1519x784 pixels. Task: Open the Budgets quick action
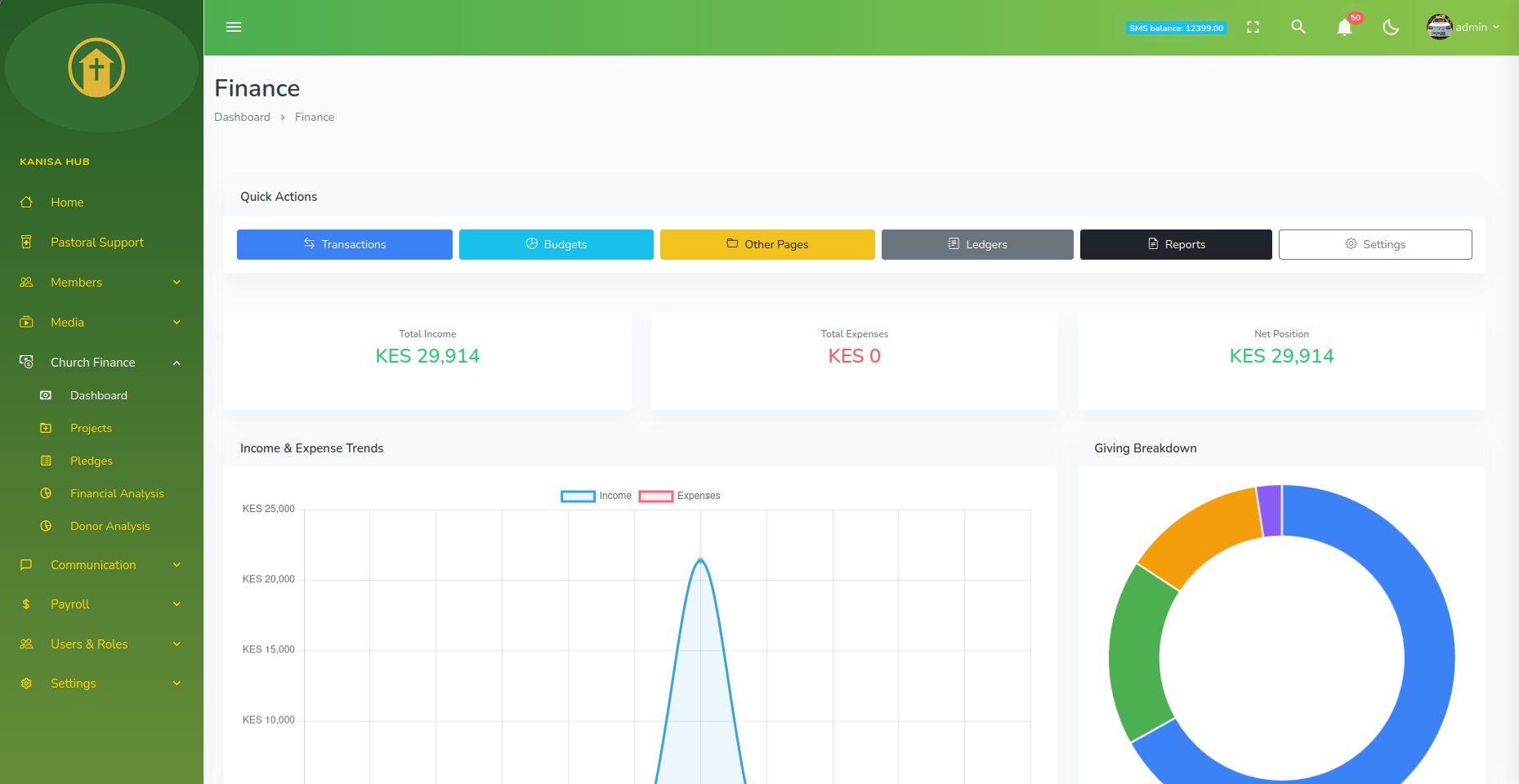[x=556, y=244]
